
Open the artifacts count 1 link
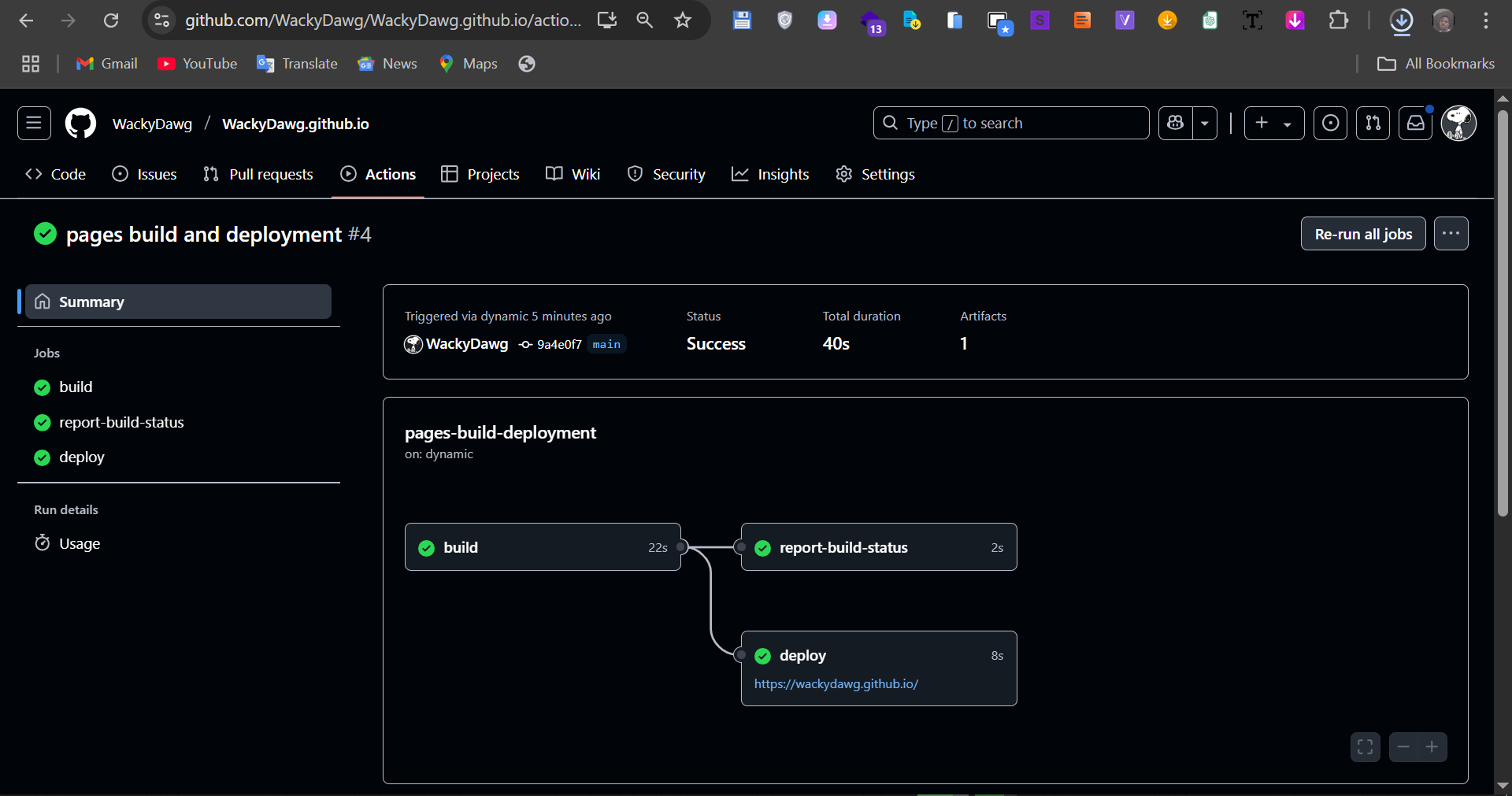(x=964, y=343)
